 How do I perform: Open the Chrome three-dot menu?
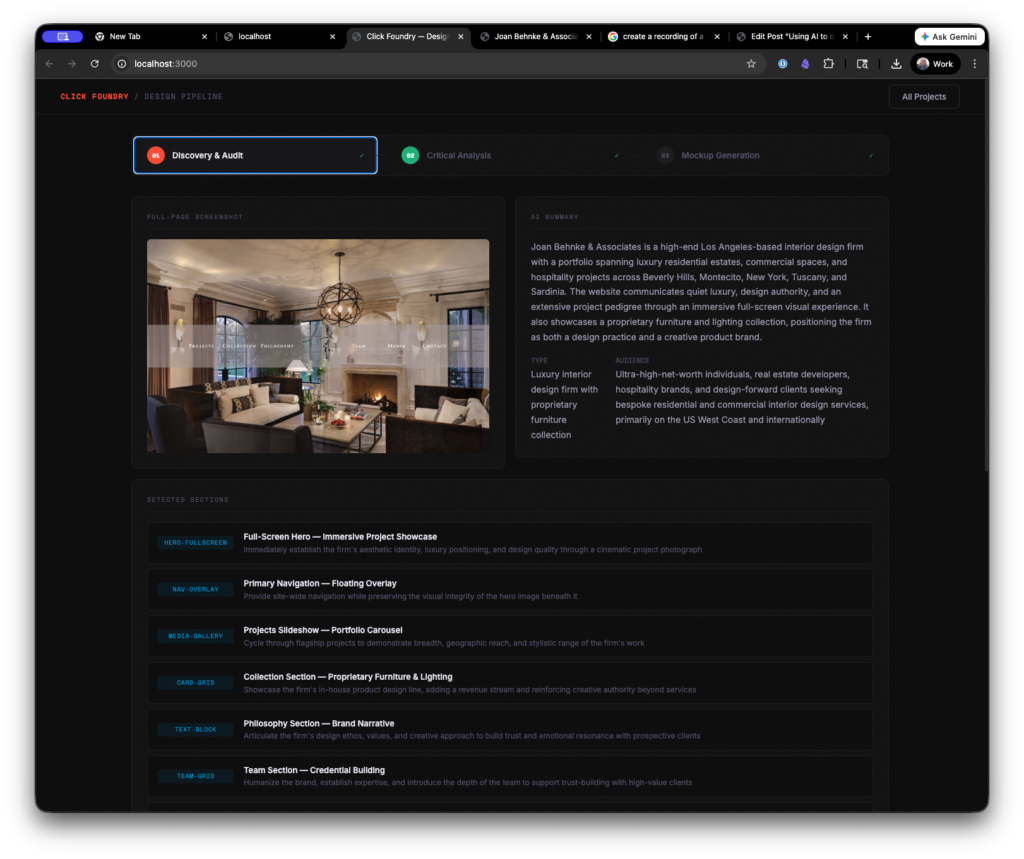point(975,64)
